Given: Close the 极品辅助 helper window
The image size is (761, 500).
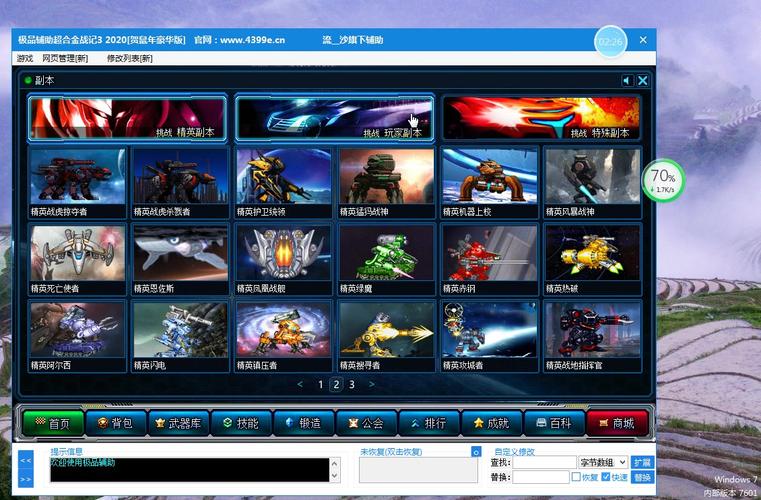Looking at the screenshot, I should pos(643,40).
